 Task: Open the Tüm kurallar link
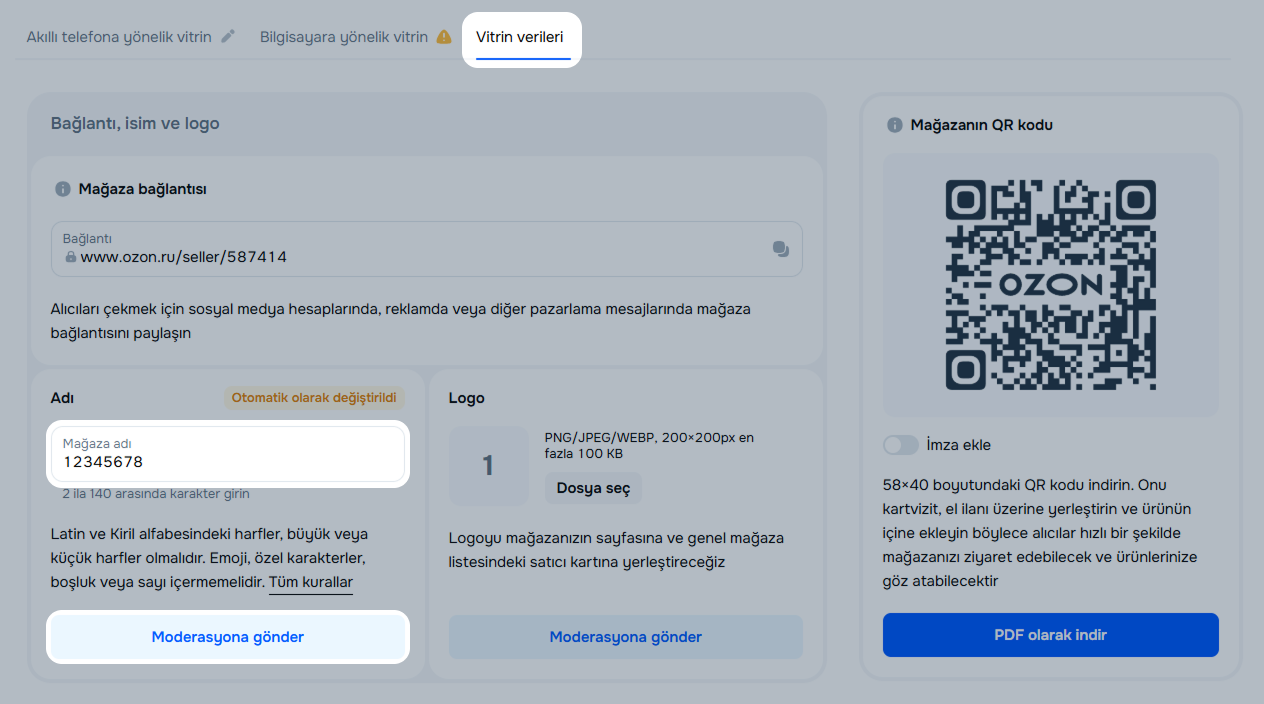[x=311, y=582]
